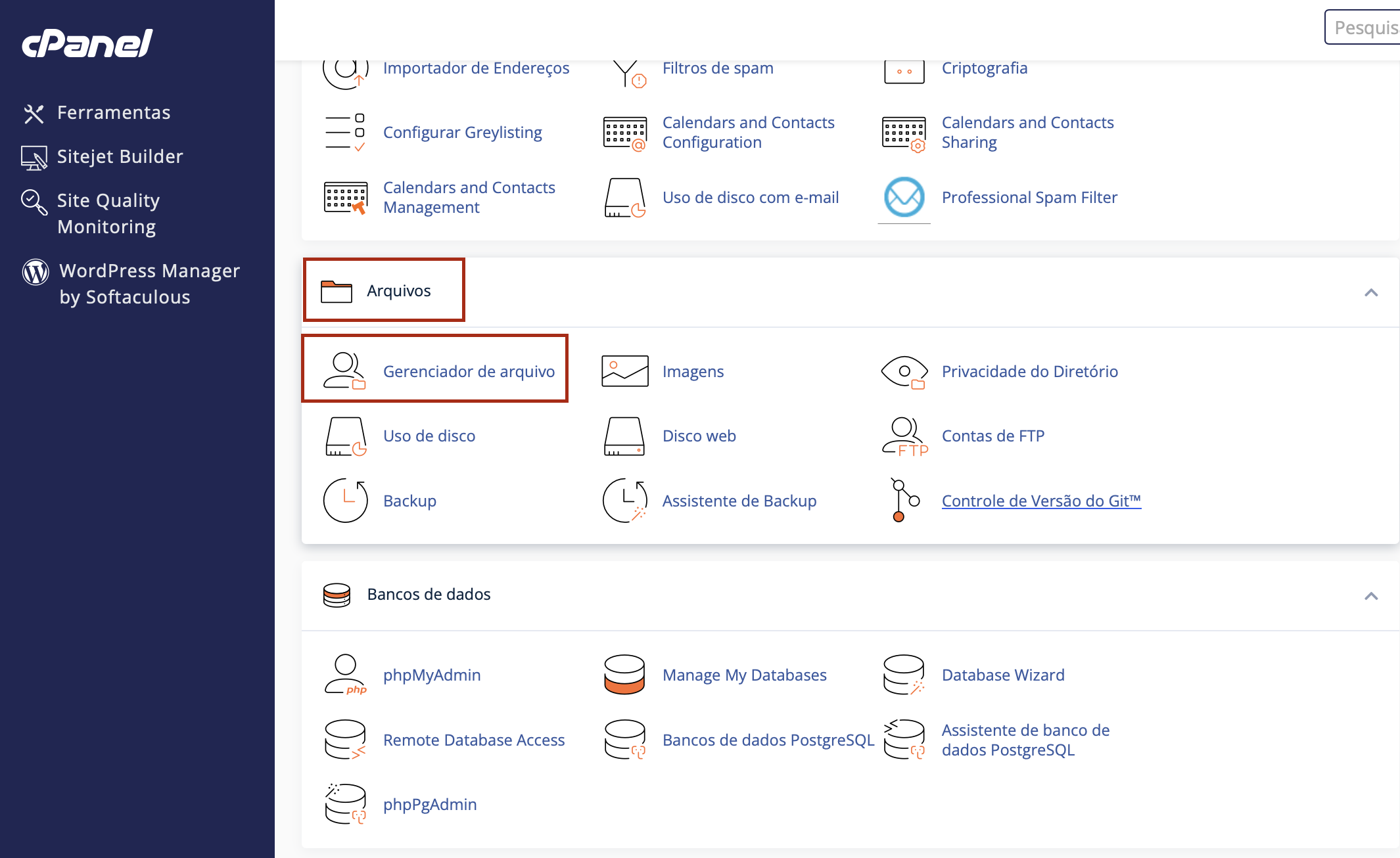Open phpMyAdmin link
1400x858 pixels.
coord(432,675)
